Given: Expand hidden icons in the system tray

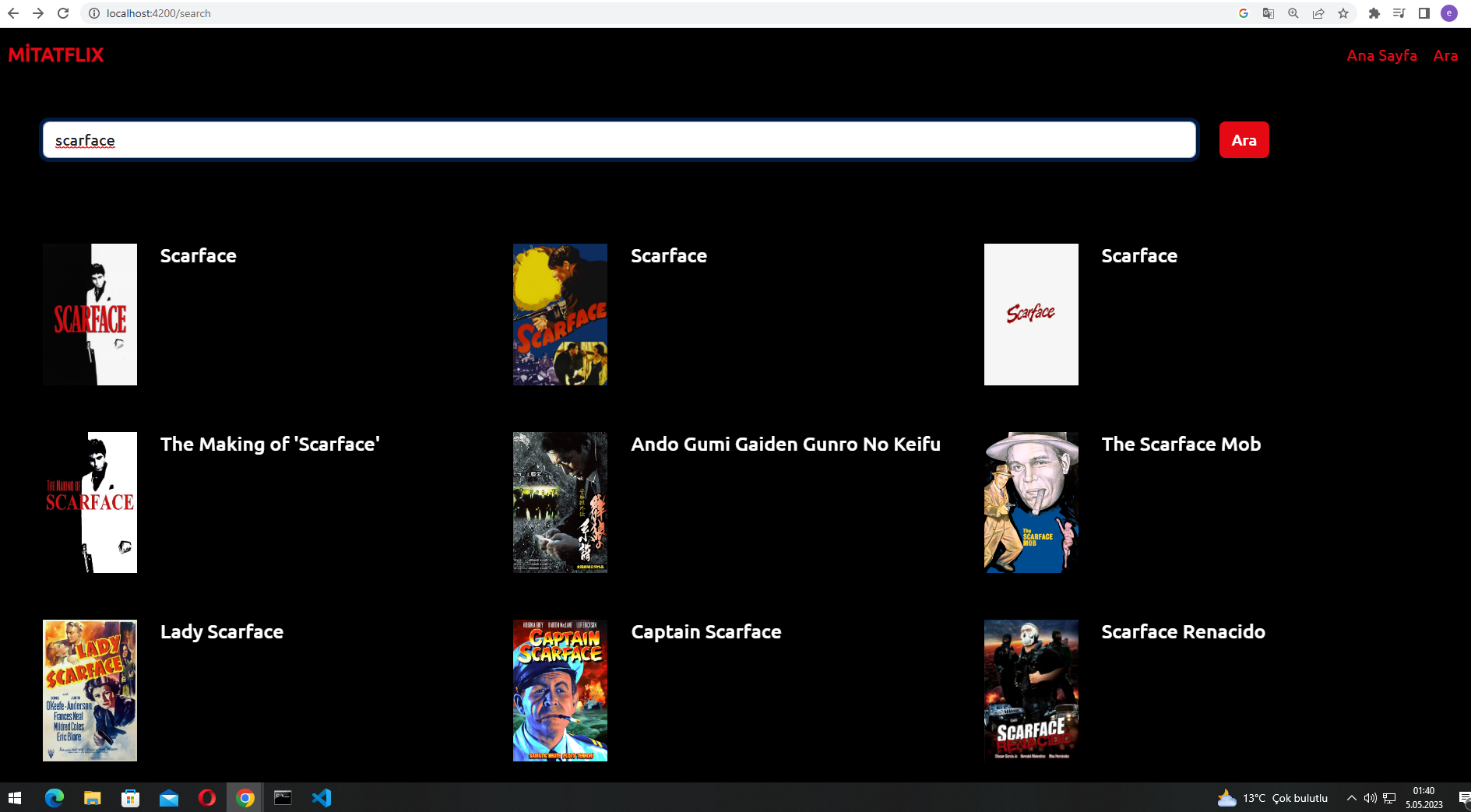Looking at the screenshot, I should (1352, 797).
